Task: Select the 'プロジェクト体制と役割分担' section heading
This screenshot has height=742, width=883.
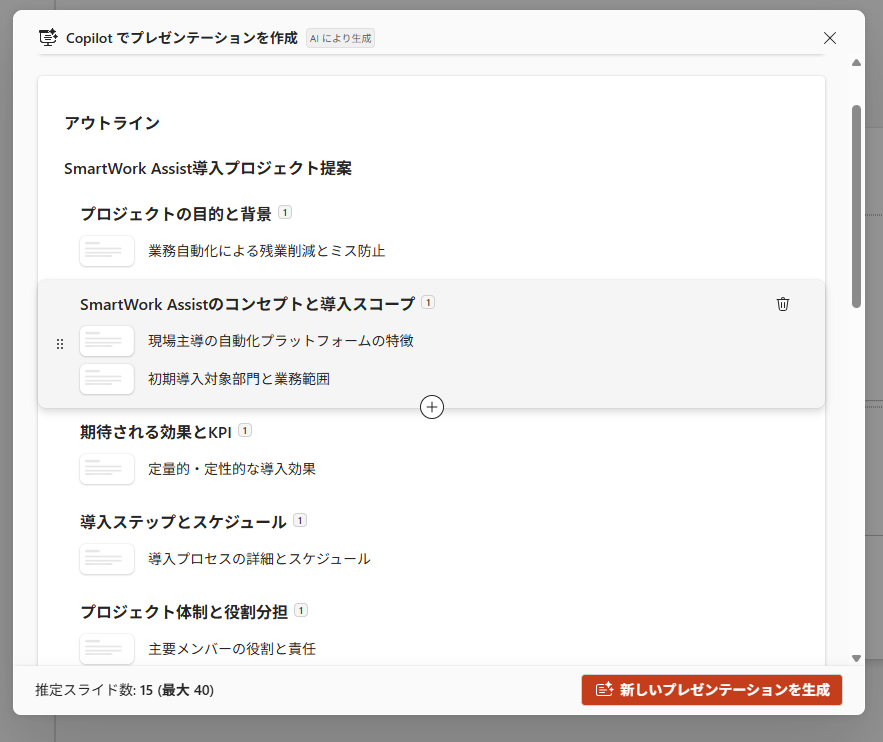Action: [x=184, y=612]
